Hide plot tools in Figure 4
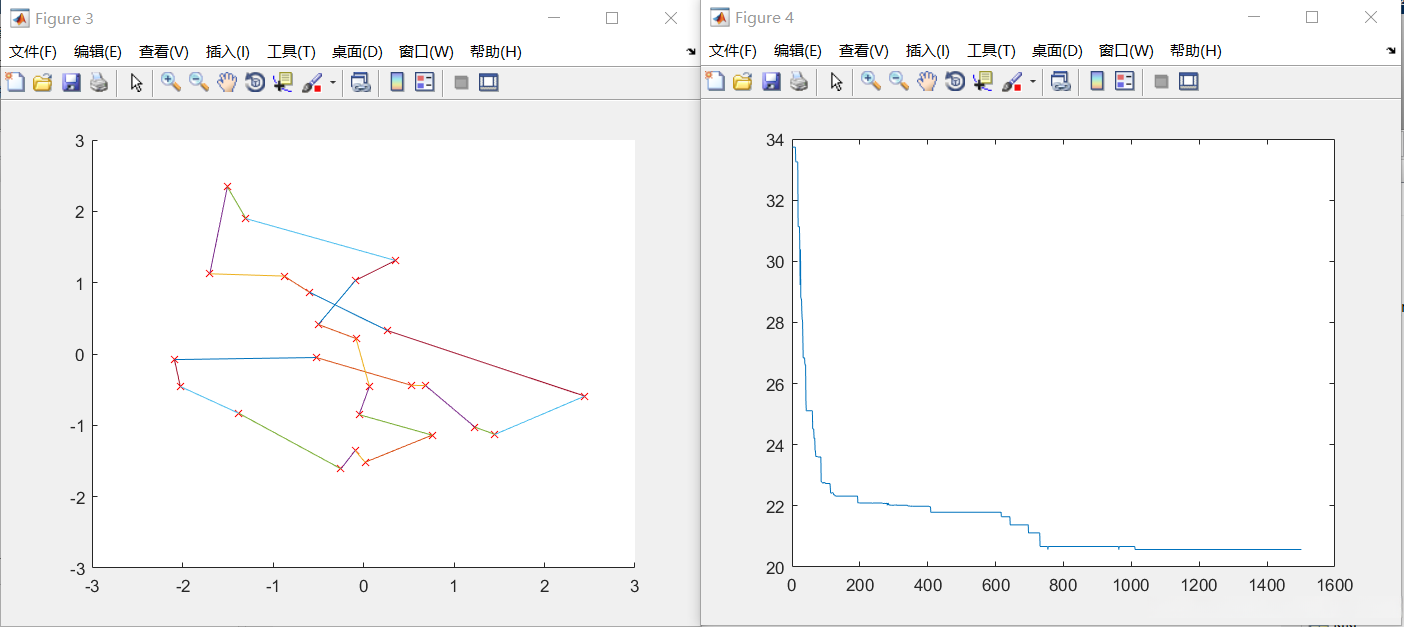Viewport: 1404px width, 627px height. 1161,83
